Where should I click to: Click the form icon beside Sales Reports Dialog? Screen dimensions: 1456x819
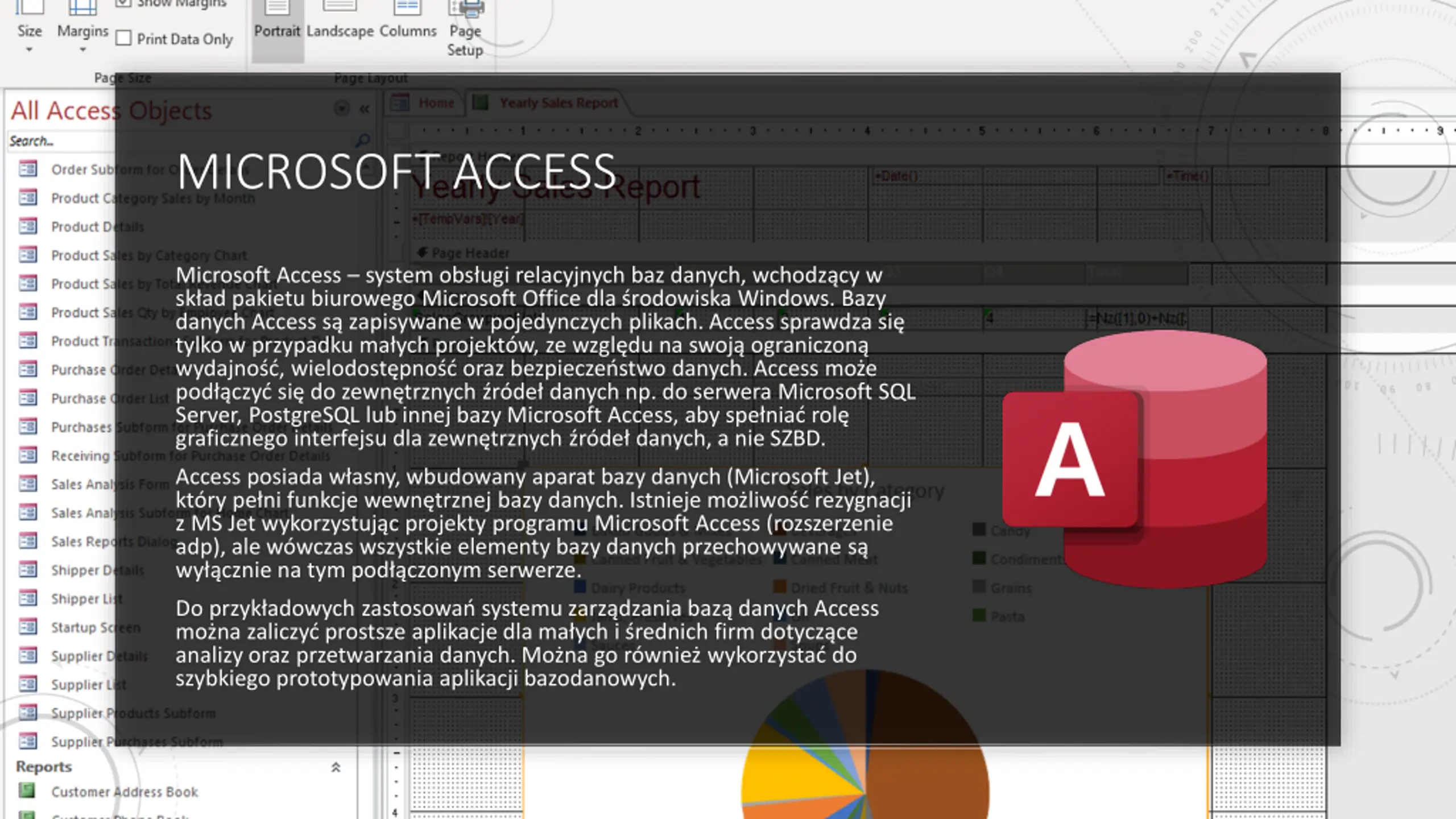28,541
